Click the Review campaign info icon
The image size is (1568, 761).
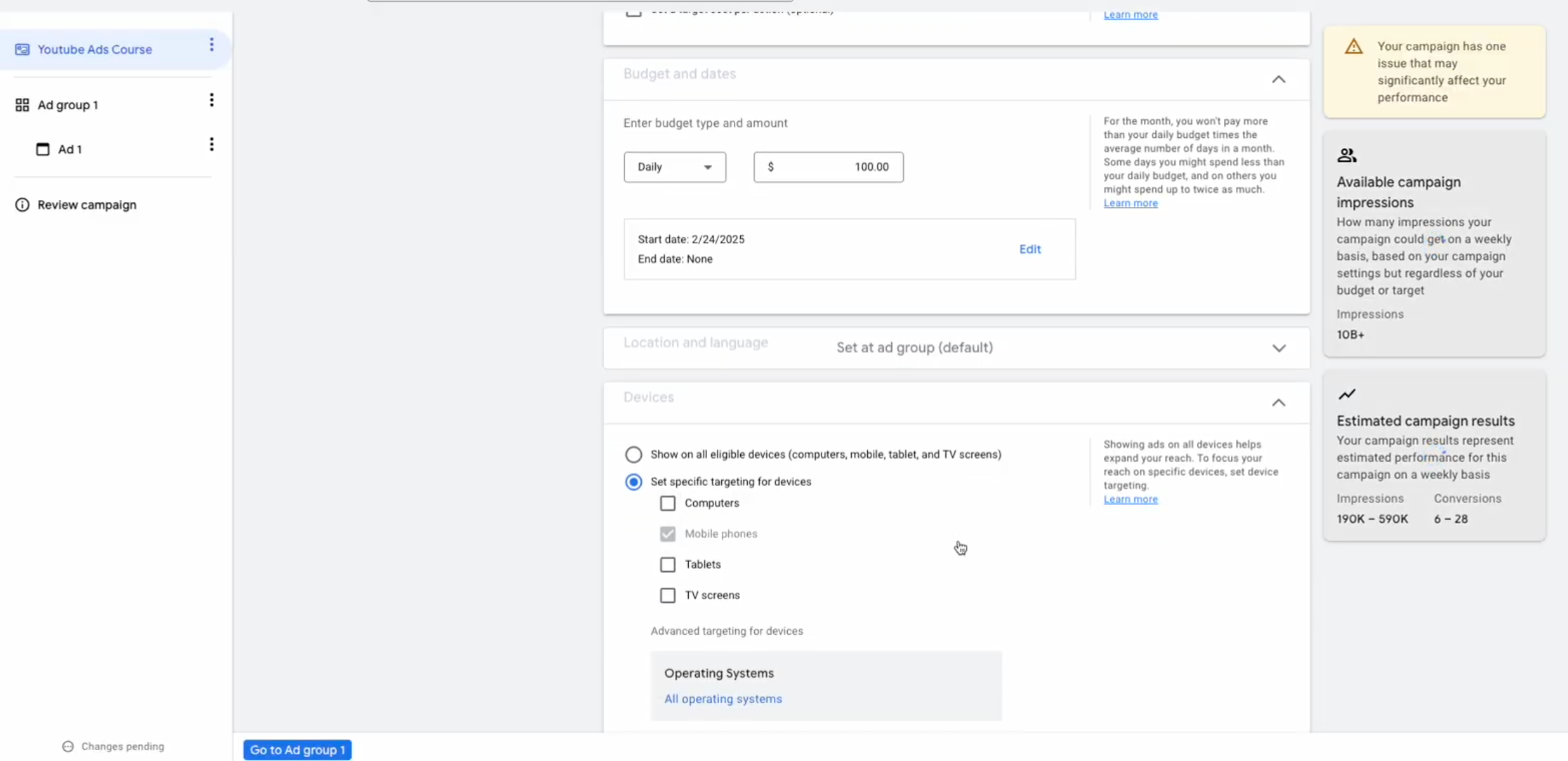(x=22, y=205)
